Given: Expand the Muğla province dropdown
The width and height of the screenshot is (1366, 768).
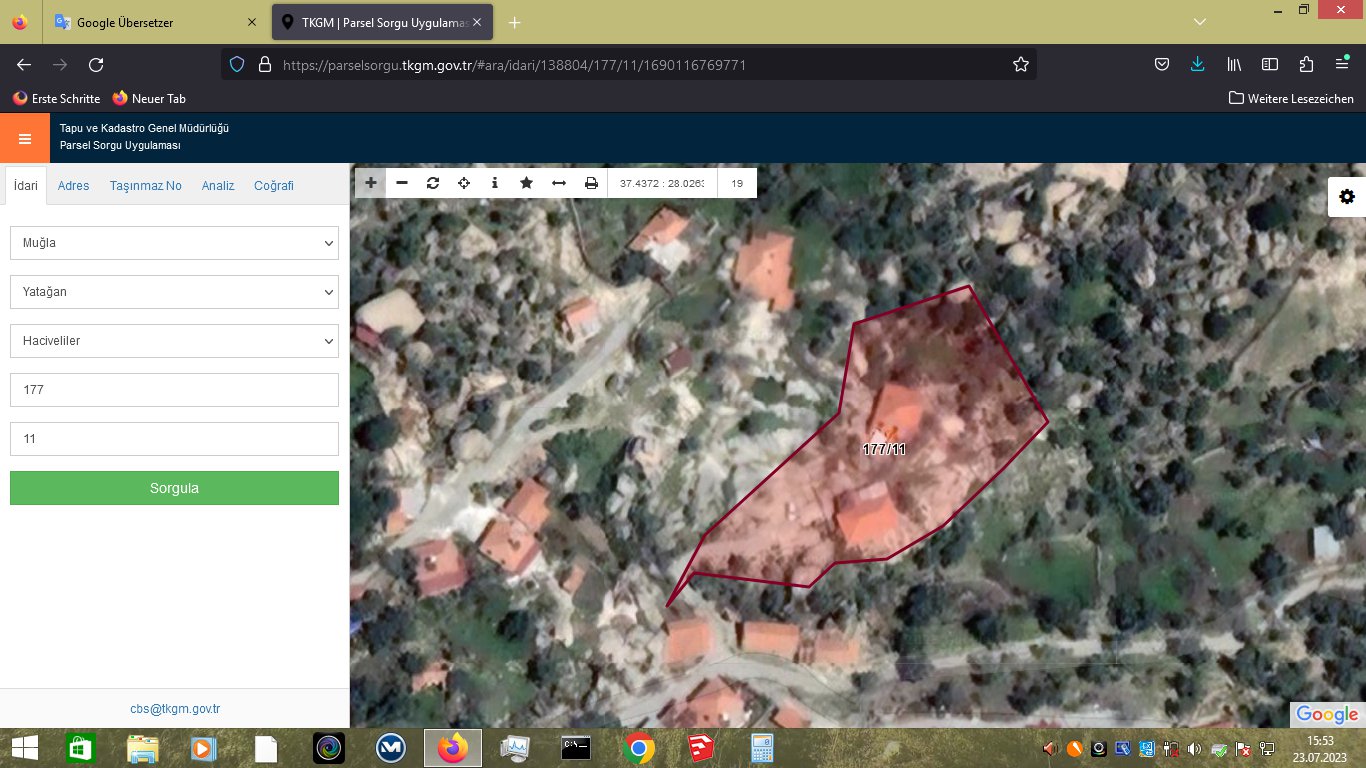Looking at the screenshot, I should click(174, 243).
